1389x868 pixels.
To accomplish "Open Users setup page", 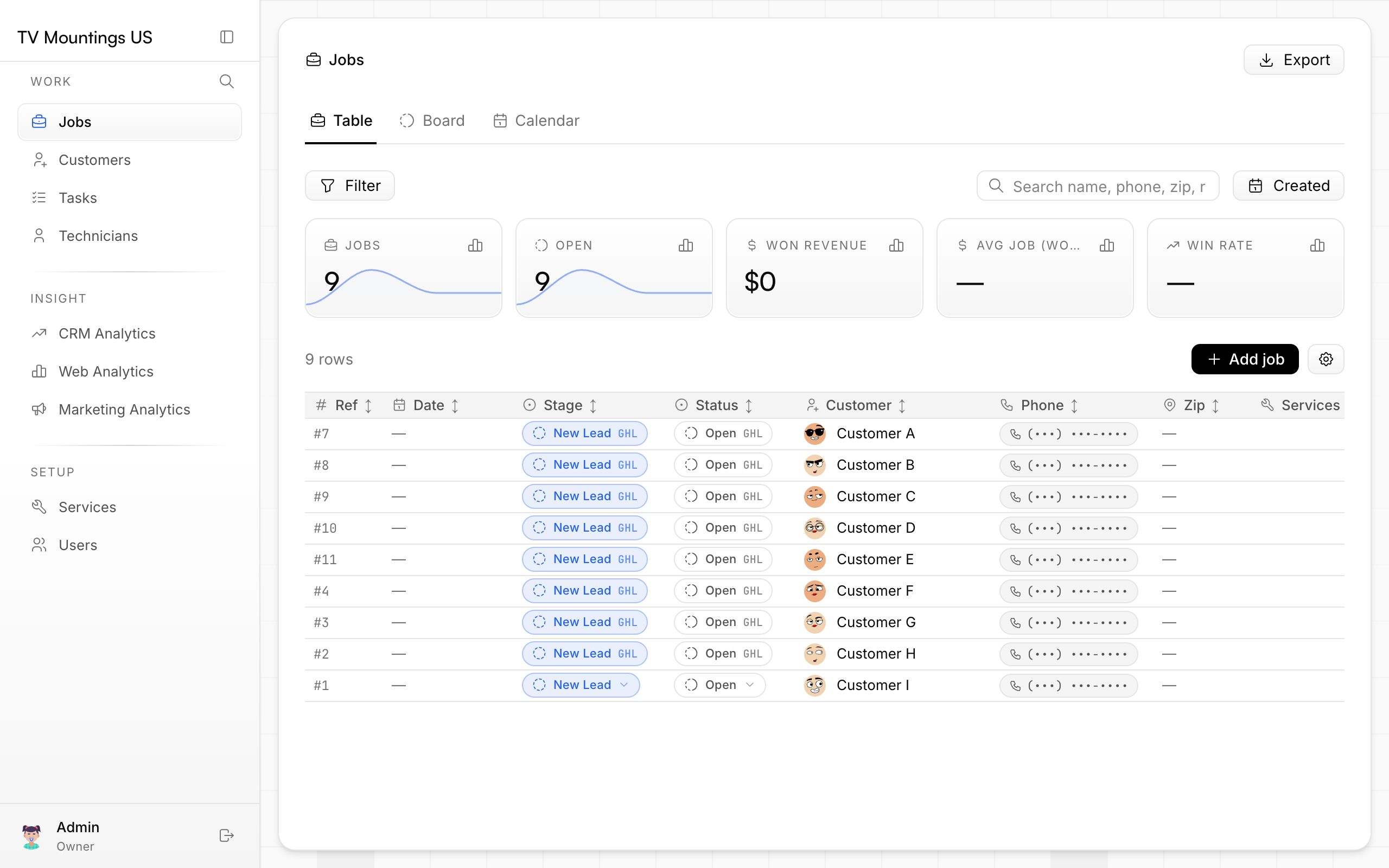I will pyautogui.click(x=130, y=545).
